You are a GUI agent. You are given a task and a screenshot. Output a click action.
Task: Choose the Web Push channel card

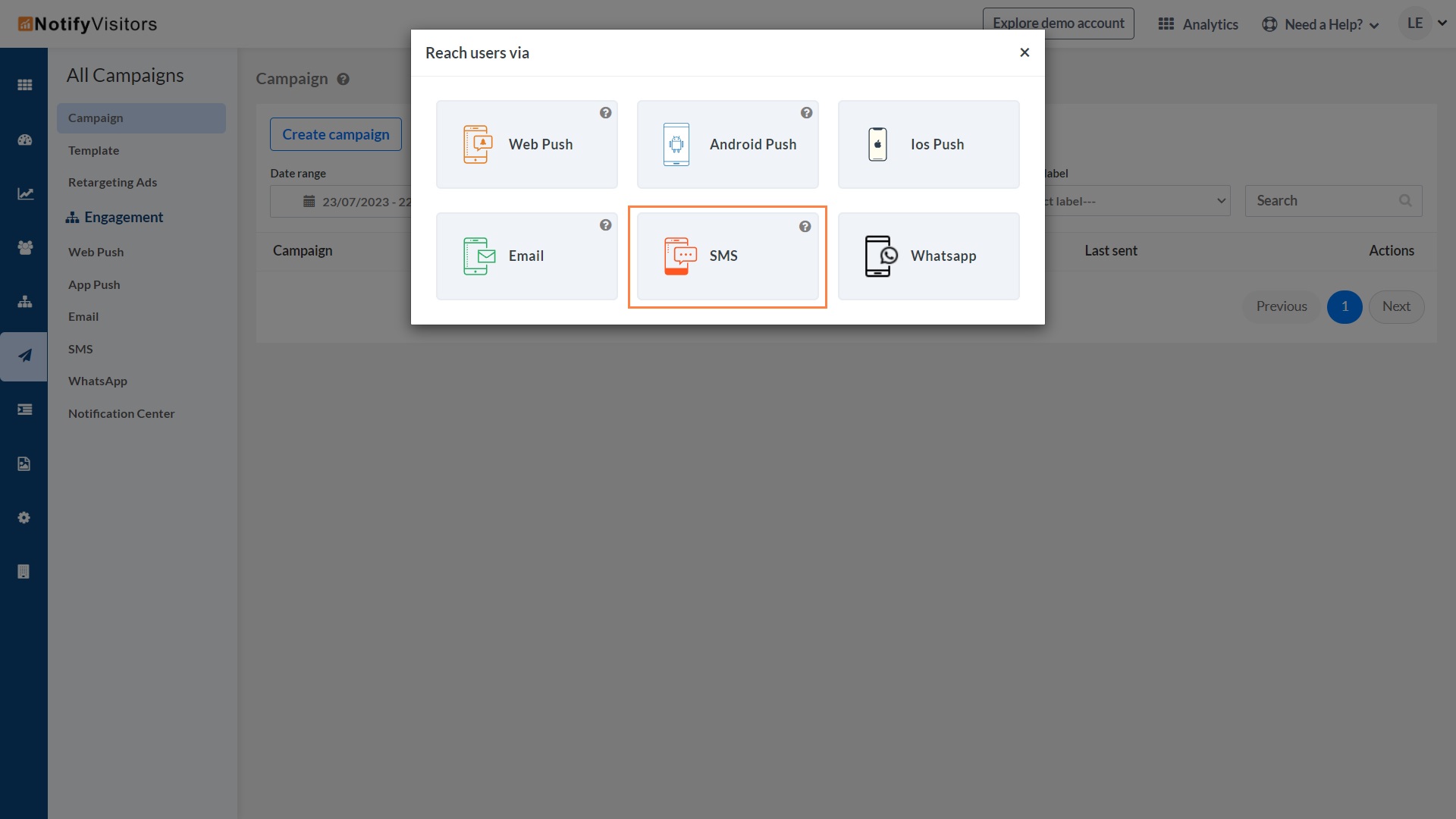(526, 144)
